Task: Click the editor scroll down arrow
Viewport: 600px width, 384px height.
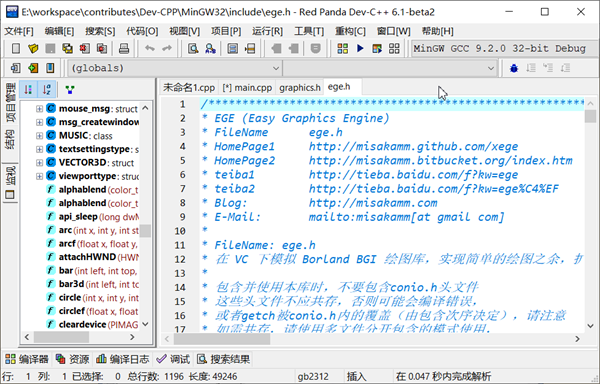Action: (x=590, y=326)
